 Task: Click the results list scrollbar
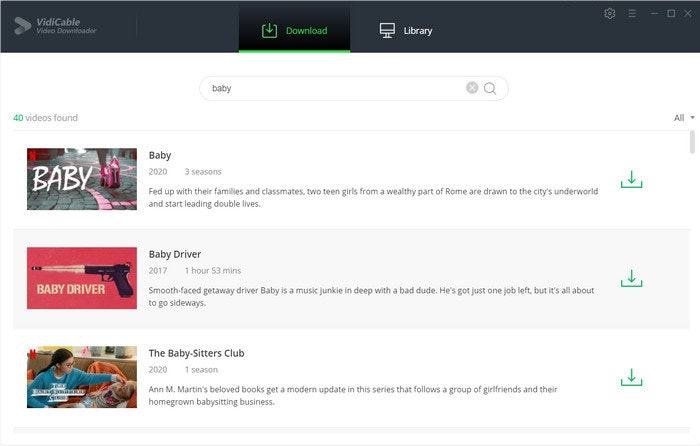click(x=692, y=142)
